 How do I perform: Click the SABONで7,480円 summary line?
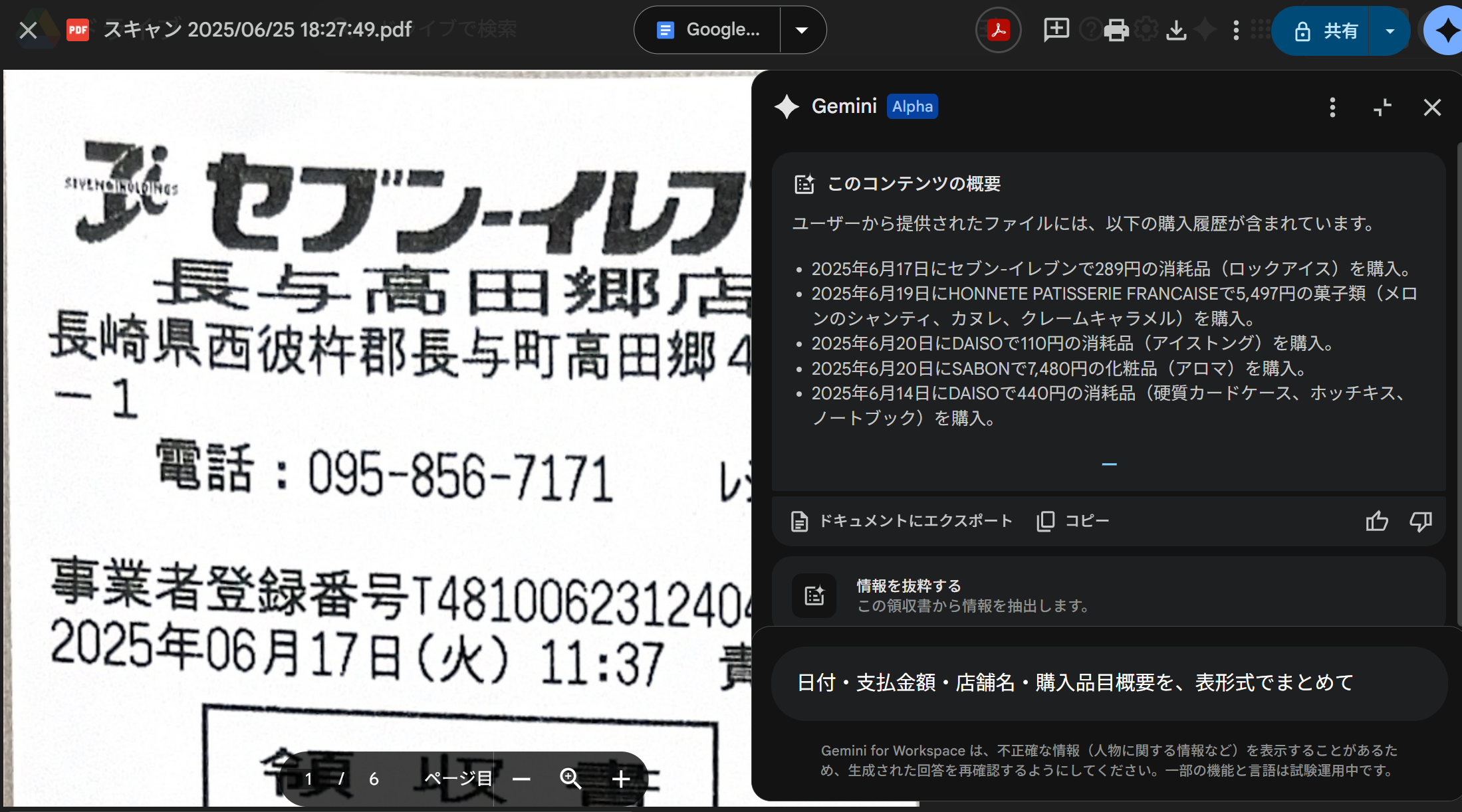pos(1060,369)
